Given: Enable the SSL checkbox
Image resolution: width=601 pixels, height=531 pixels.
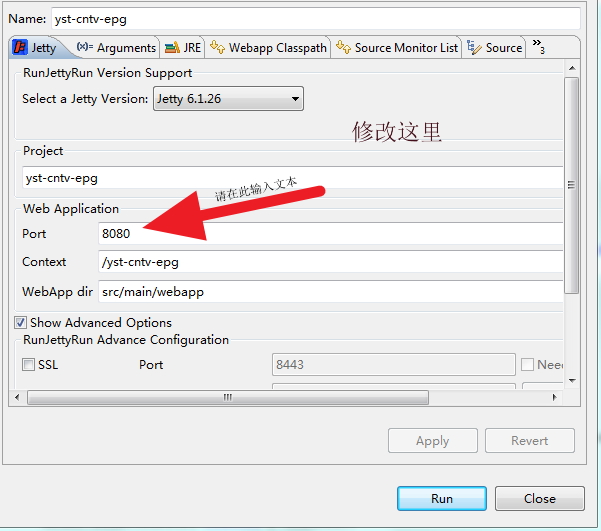Looking at the screenshot, I should 28,364.
